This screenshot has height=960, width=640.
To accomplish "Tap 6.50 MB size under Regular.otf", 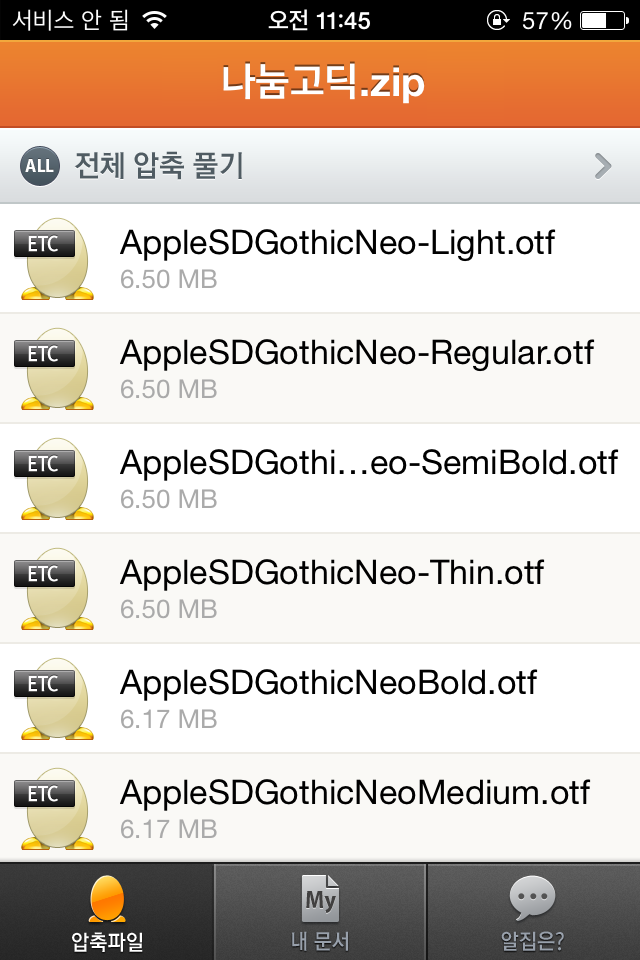I will (x=168, y=390).
